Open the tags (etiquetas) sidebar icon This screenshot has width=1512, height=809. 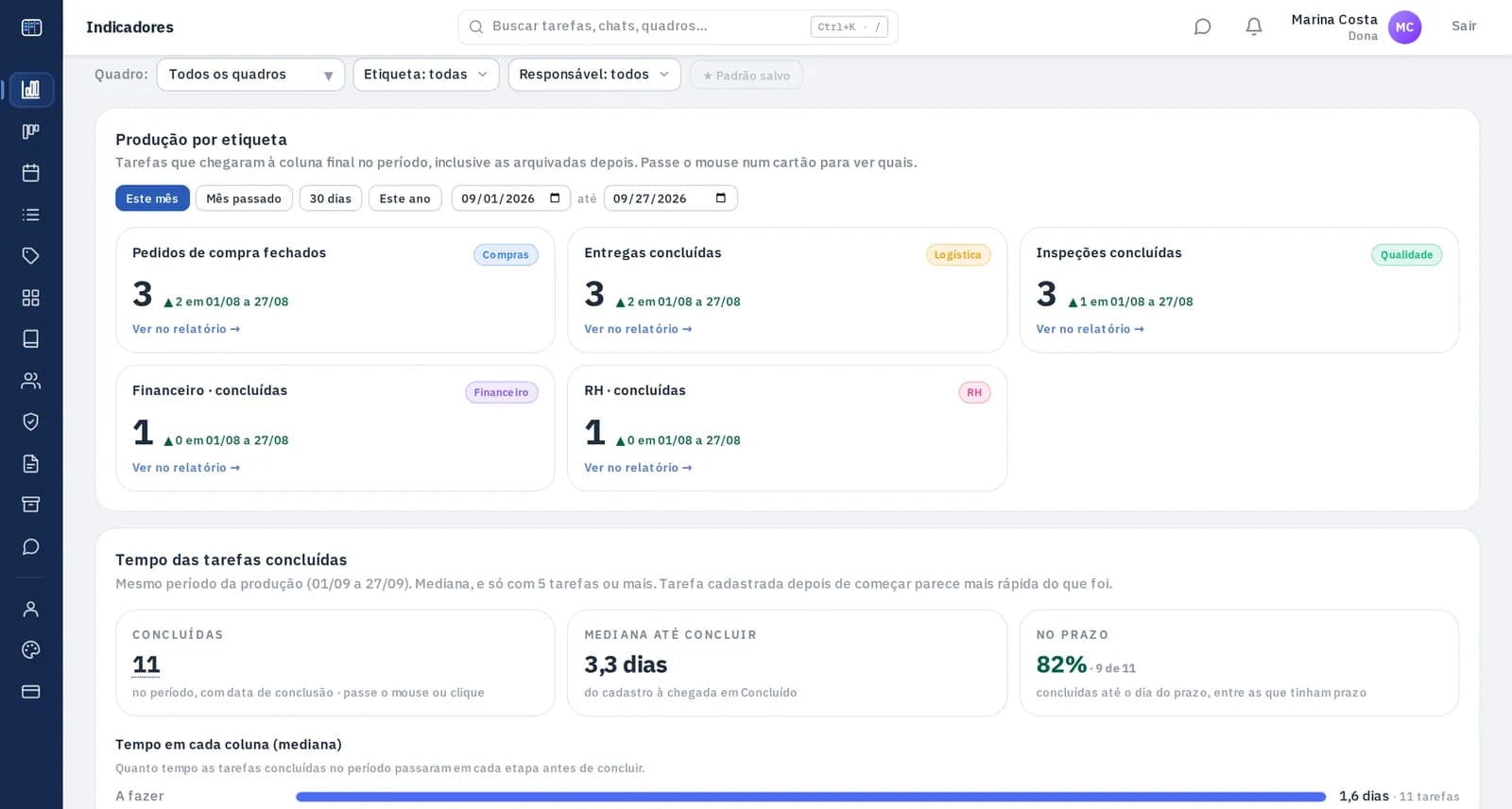coord(31,256)
